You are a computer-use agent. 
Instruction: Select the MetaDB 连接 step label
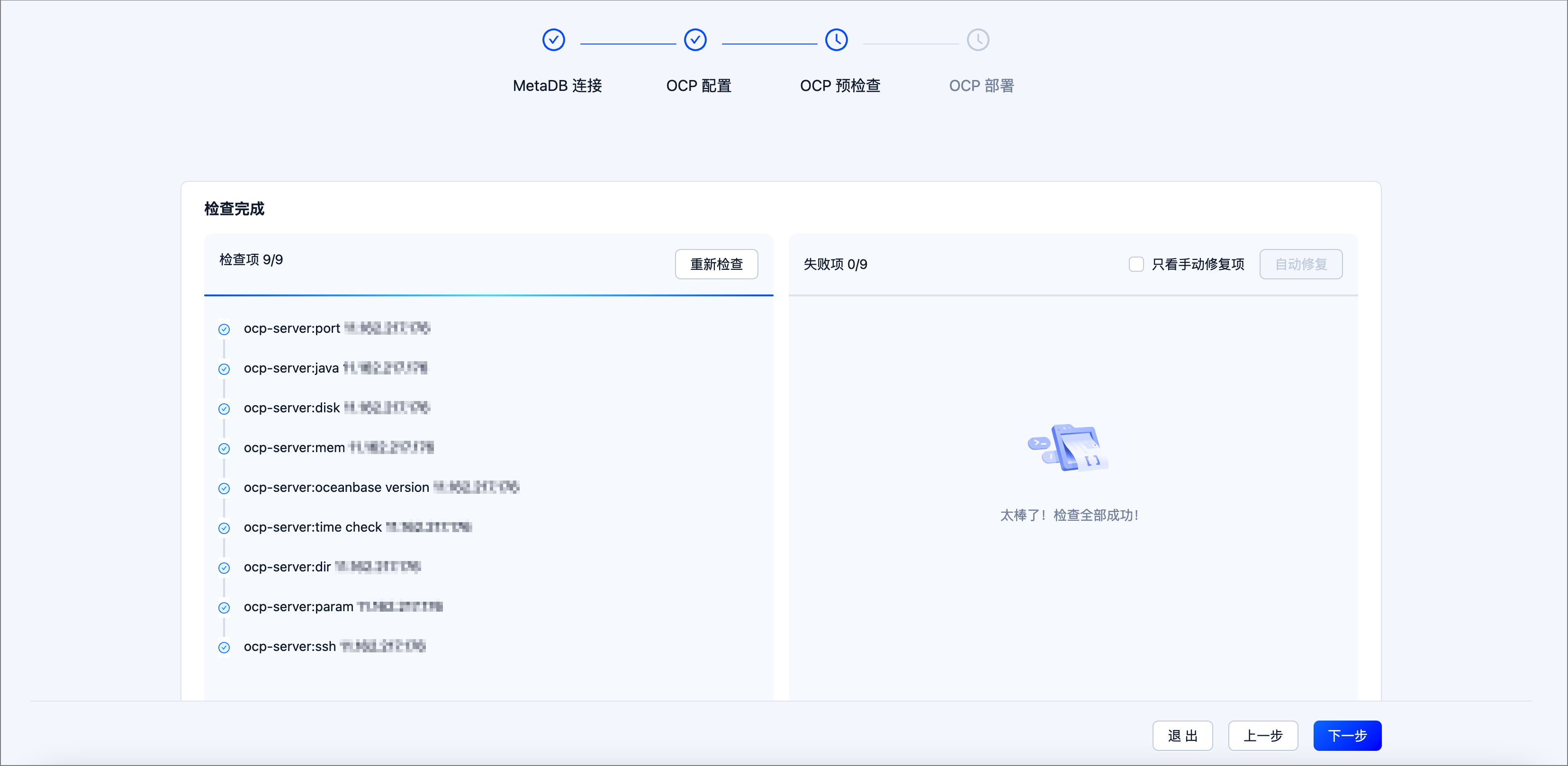click(557, 86)
